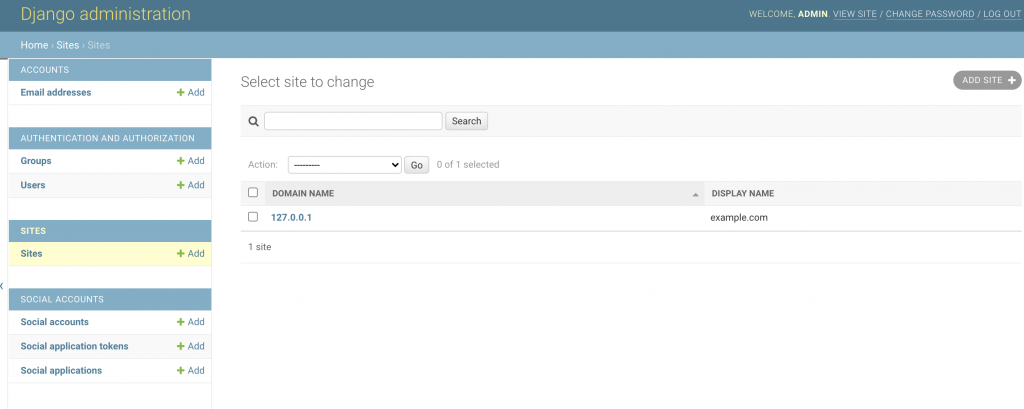Add a new Group
This screenshot has width=1024, height=409.
tap(191, 161)
